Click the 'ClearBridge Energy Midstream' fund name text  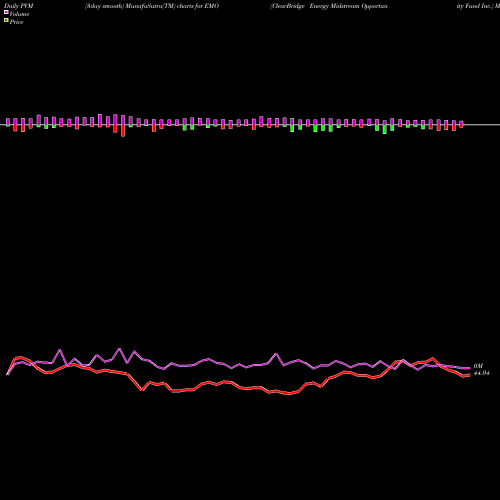pos(315,6)
